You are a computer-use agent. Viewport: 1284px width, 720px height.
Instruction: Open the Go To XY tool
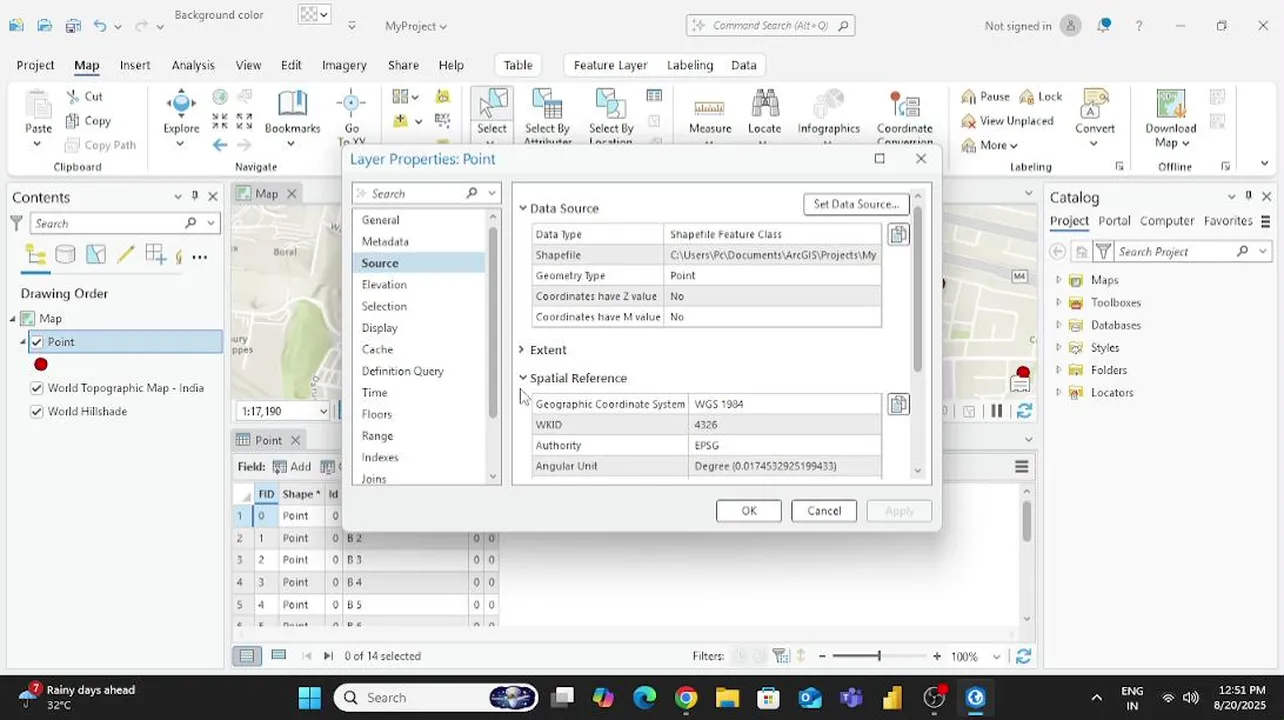pos(351,115)
